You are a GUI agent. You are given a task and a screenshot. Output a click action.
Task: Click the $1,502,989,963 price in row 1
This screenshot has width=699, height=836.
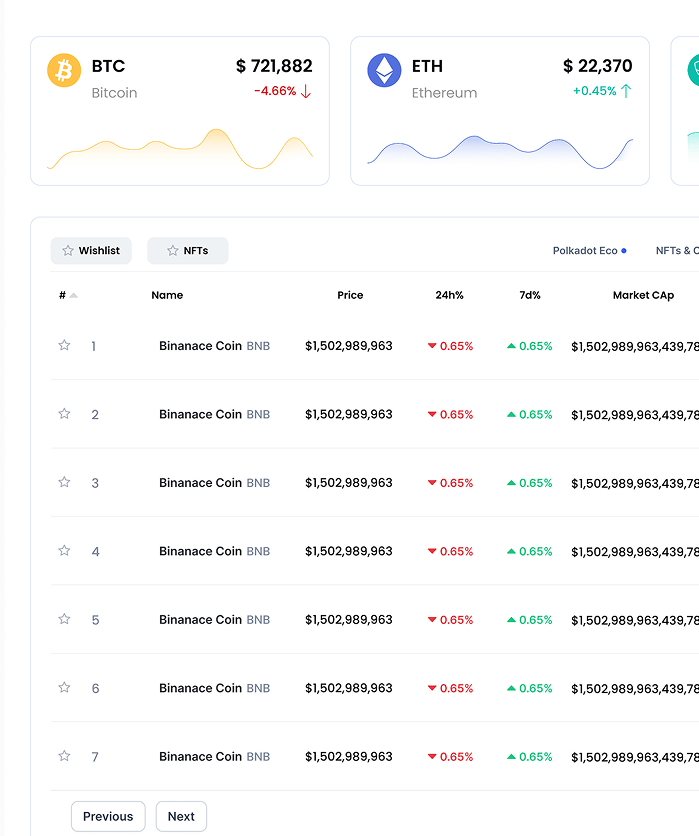coord(349,346)
